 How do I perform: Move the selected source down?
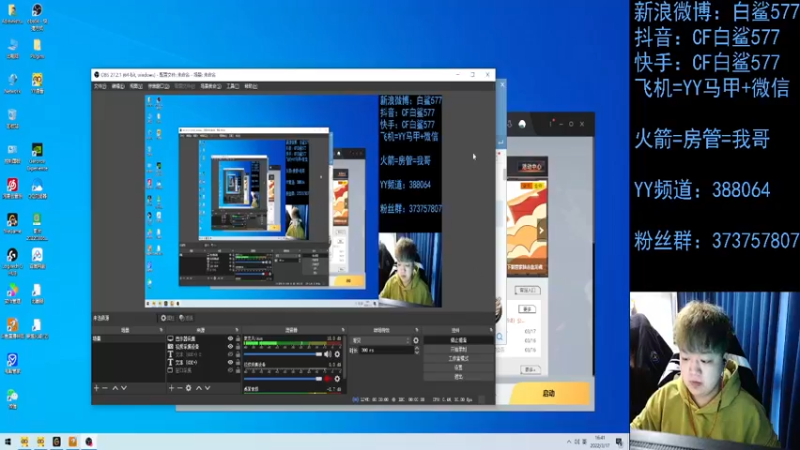[x=208, y=388]
